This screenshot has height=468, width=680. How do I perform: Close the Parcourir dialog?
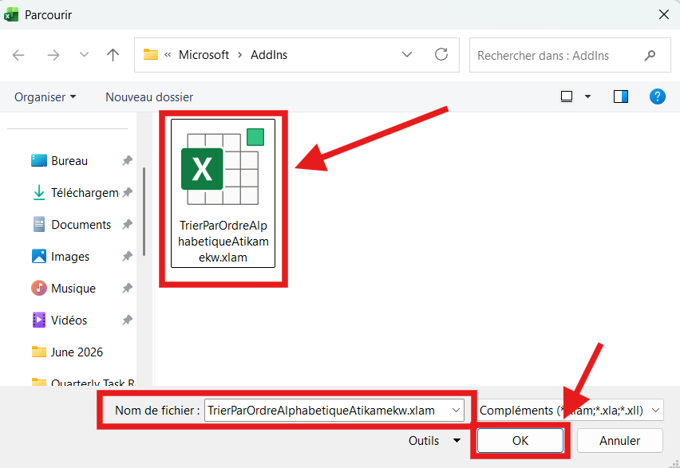(664, 15)
